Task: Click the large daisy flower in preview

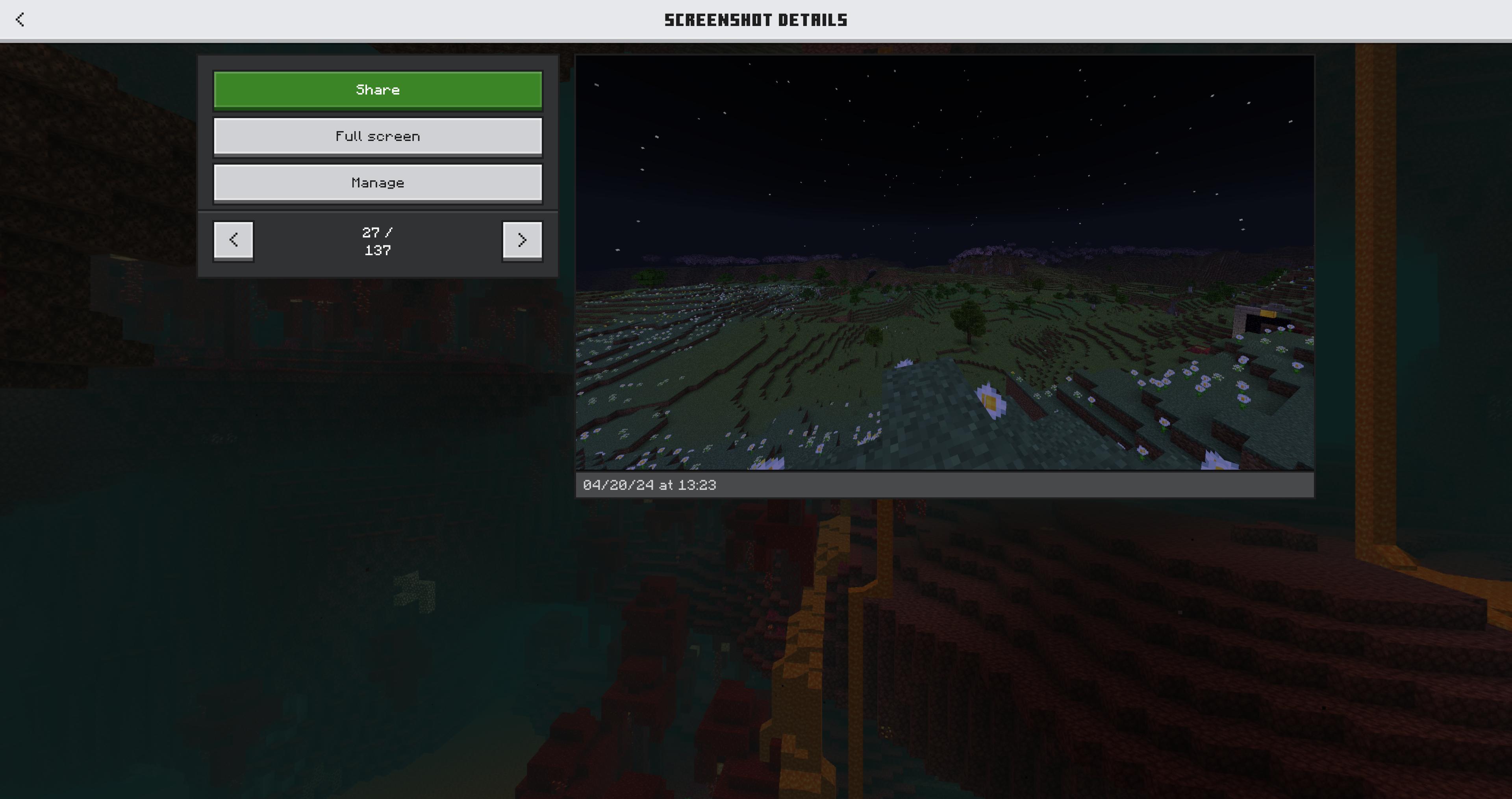Action: tap(991, 401)
